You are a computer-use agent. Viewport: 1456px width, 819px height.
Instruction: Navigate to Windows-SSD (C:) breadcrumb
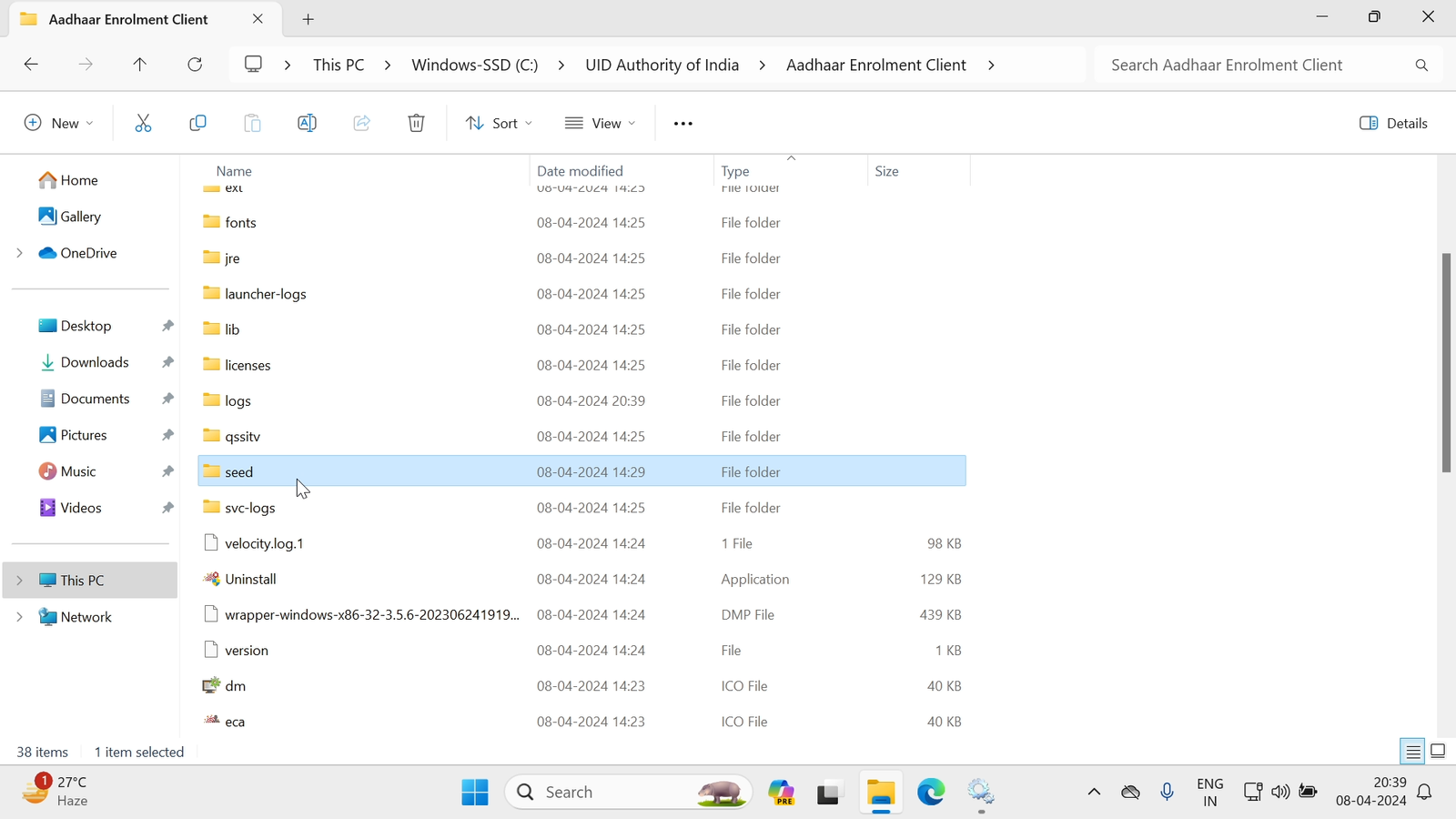[x=475, y=65]
